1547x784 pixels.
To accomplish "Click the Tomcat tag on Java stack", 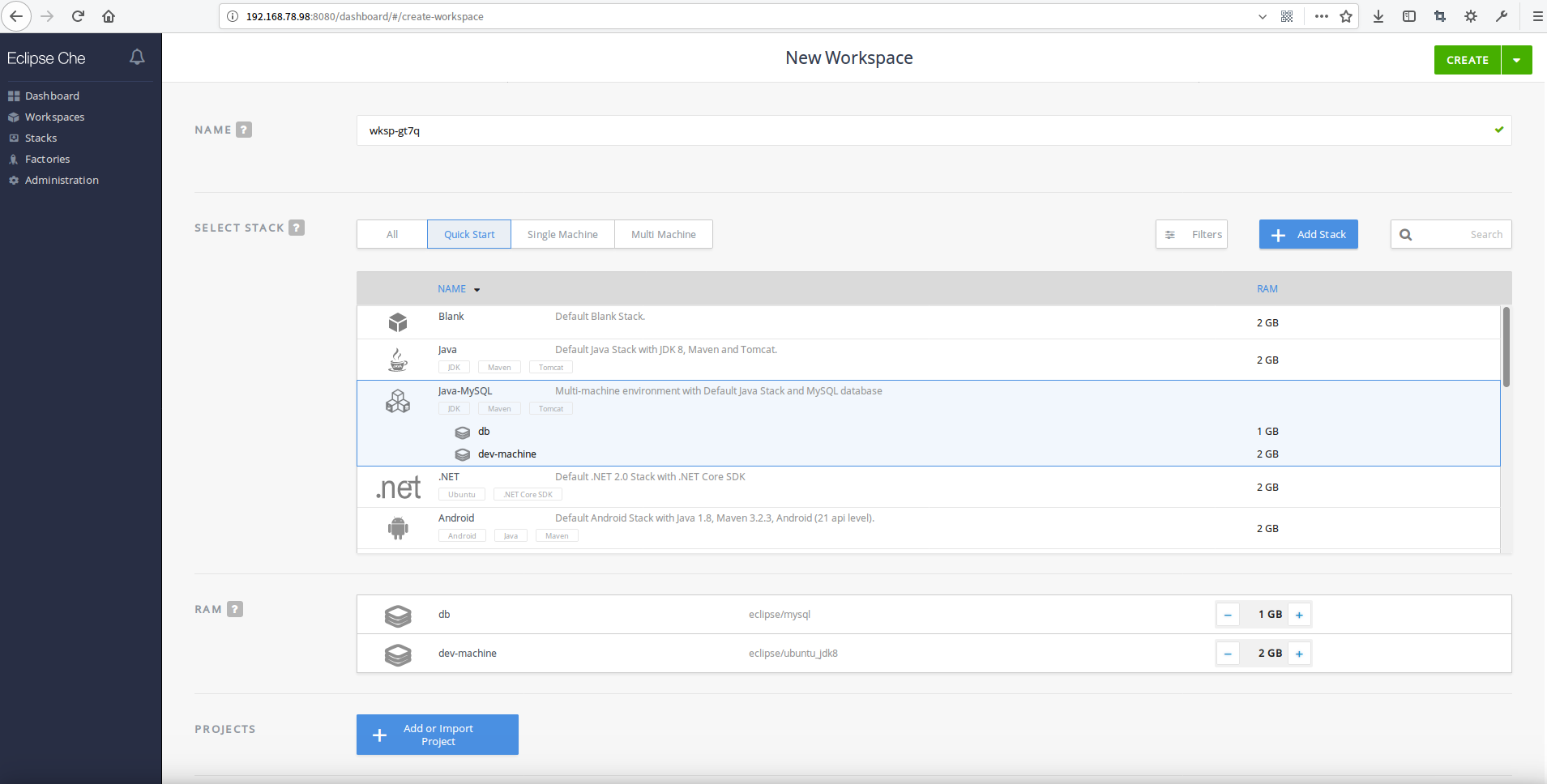I will click(x=551, y=367).
